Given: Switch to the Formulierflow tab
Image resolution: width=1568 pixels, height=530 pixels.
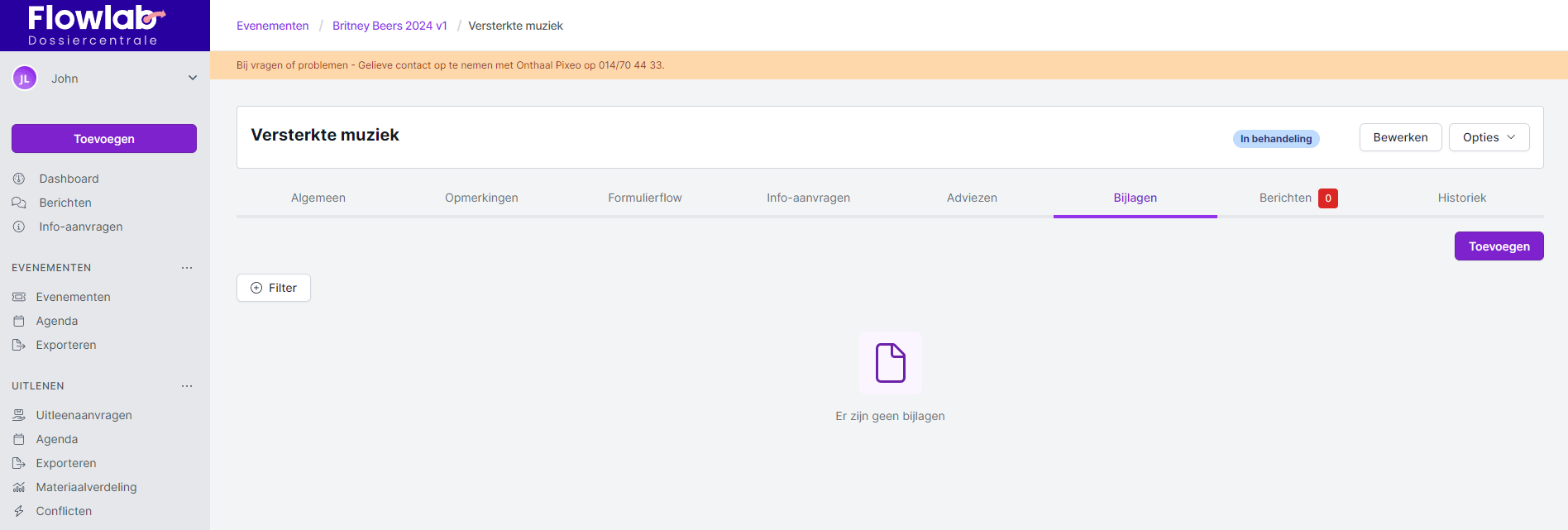Looking at the screenshot, I should pos(644,198).
